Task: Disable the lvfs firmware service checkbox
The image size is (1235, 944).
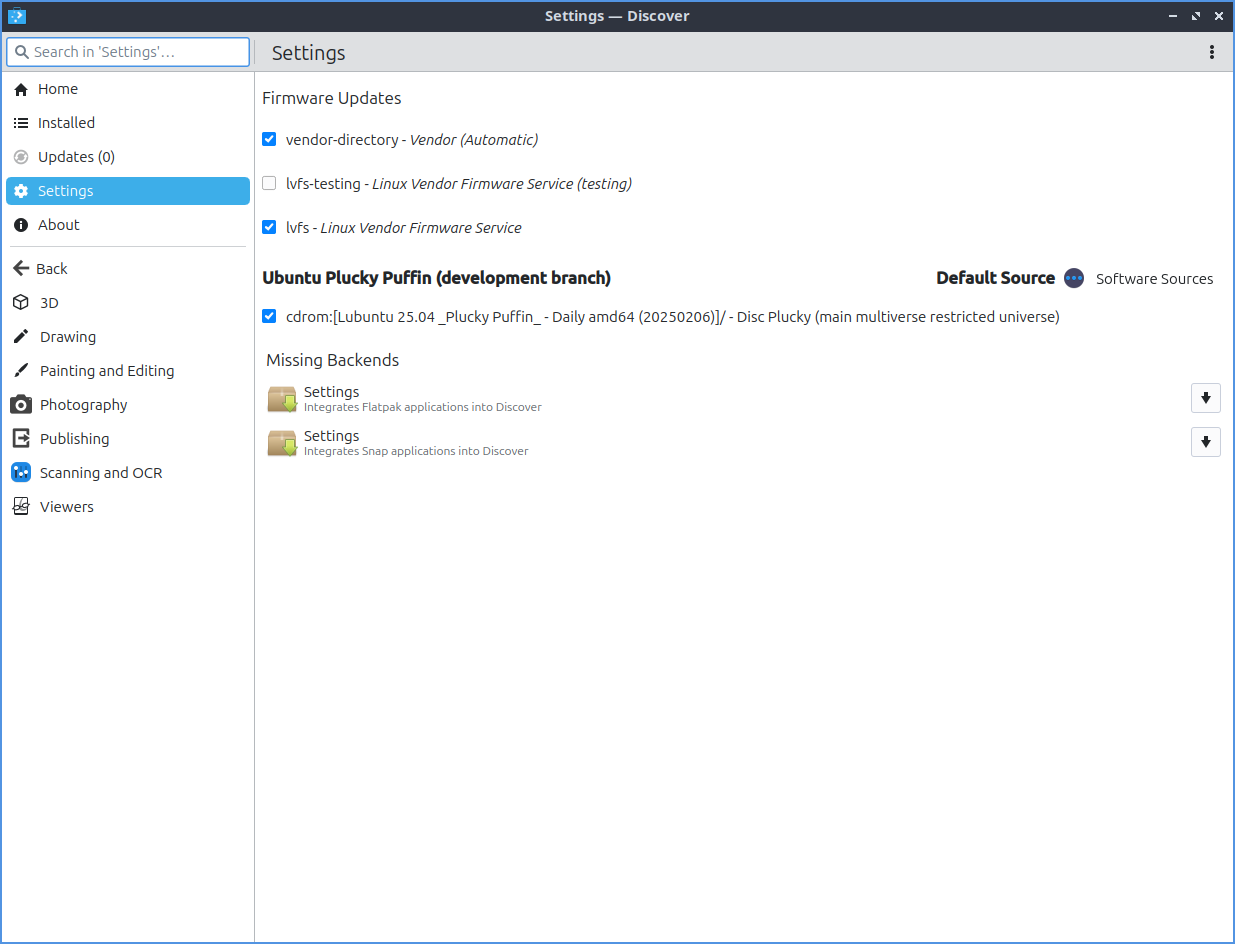Action: click(269, 228)
